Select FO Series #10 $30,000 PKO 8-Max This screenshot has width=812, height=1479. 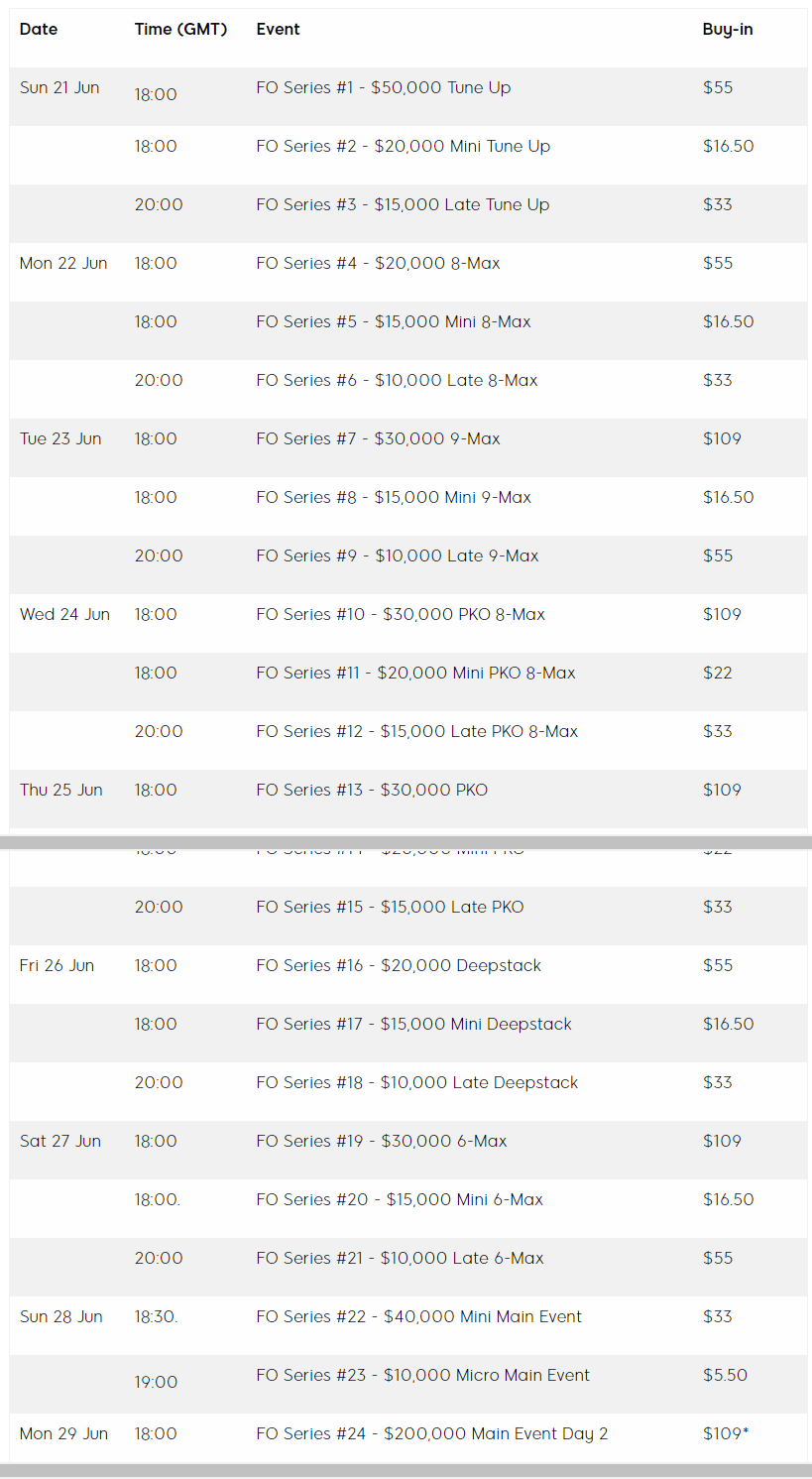401,615
